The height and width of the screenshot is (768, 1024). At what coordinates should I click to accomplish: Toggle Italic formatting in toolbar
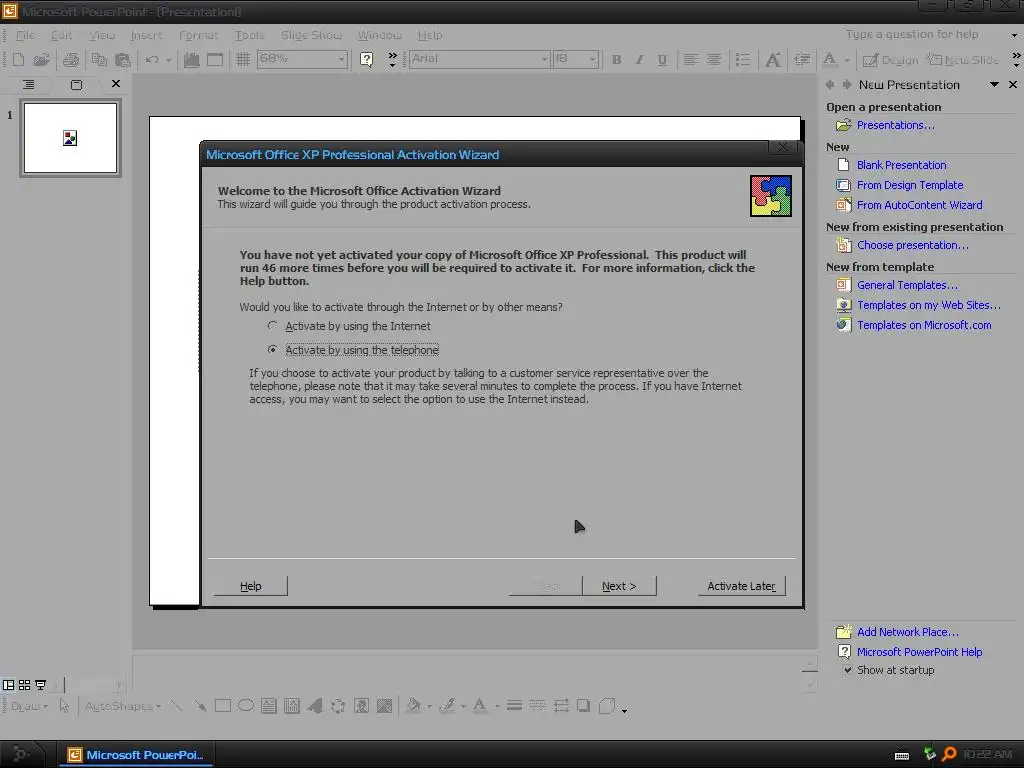point(639,59)
